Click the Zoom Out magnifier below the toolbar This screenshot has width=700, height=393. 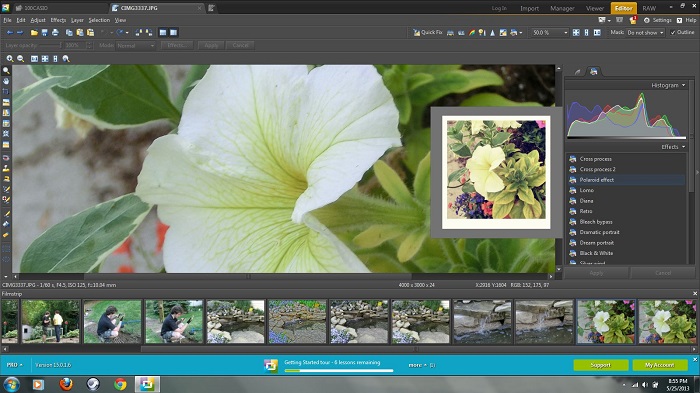21,59
